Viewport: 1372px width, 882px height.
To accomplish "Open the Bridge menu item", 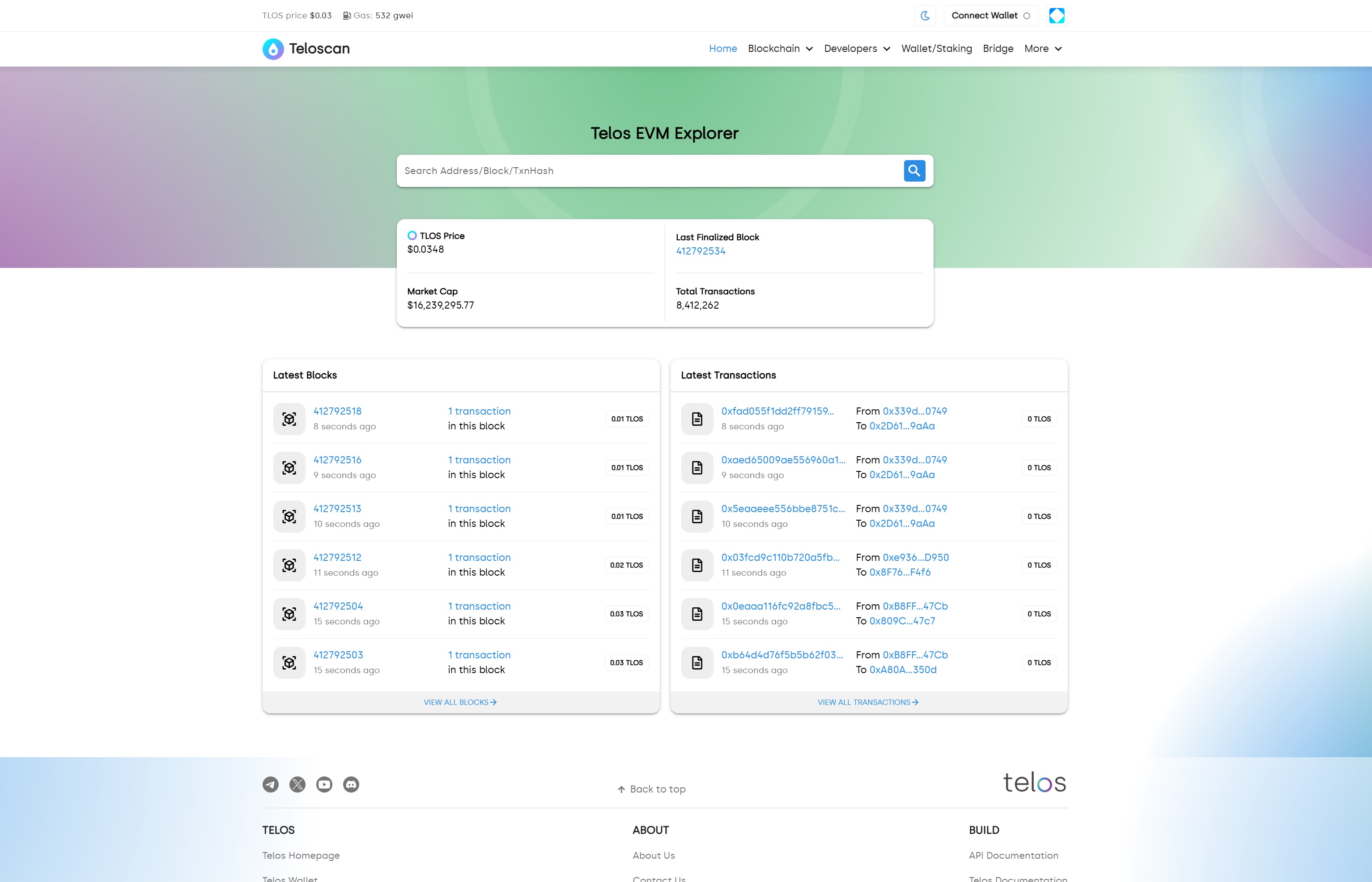I will point(998,49).
